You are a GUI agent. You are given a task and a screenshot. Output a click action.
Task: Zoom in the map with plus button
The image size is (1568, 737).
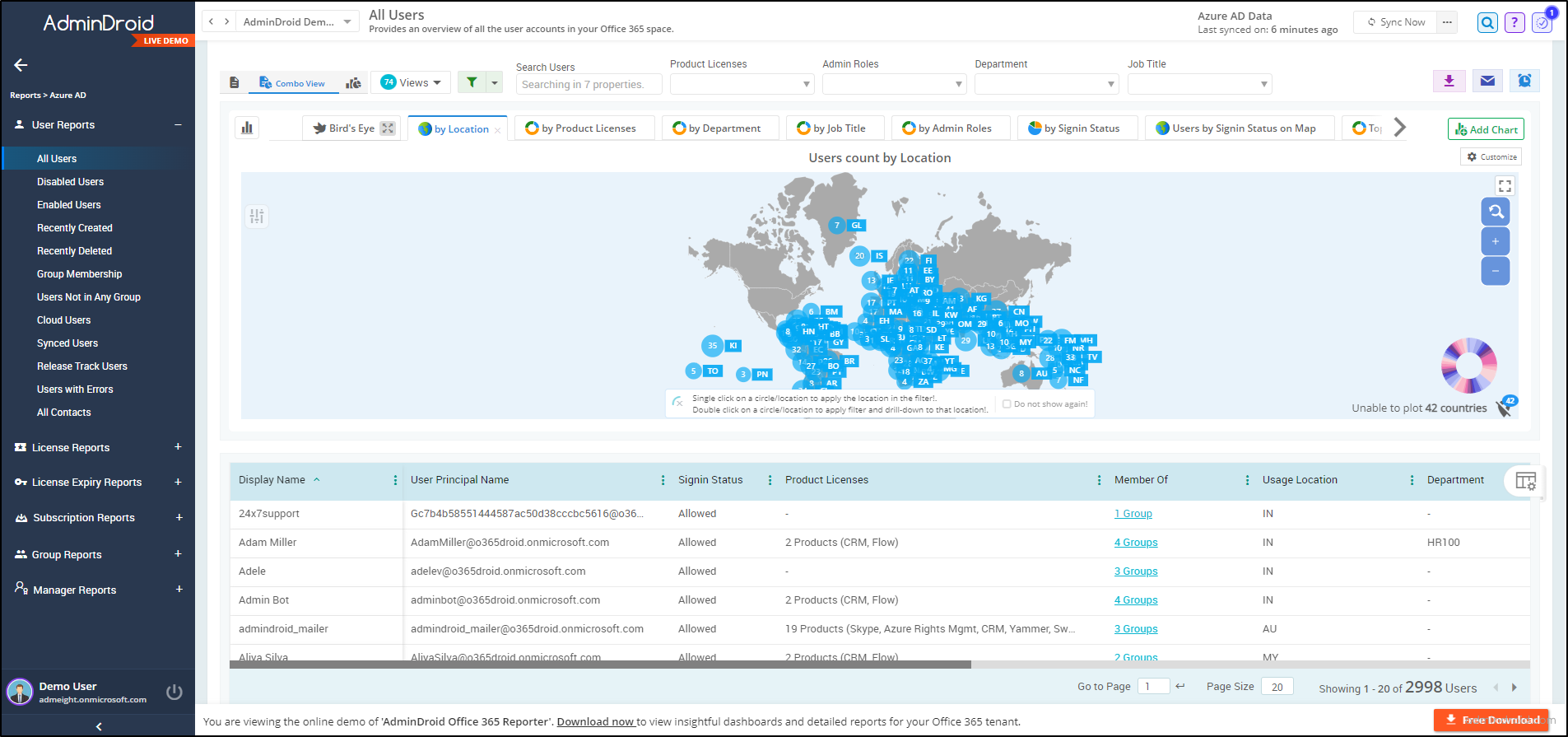1496,241
